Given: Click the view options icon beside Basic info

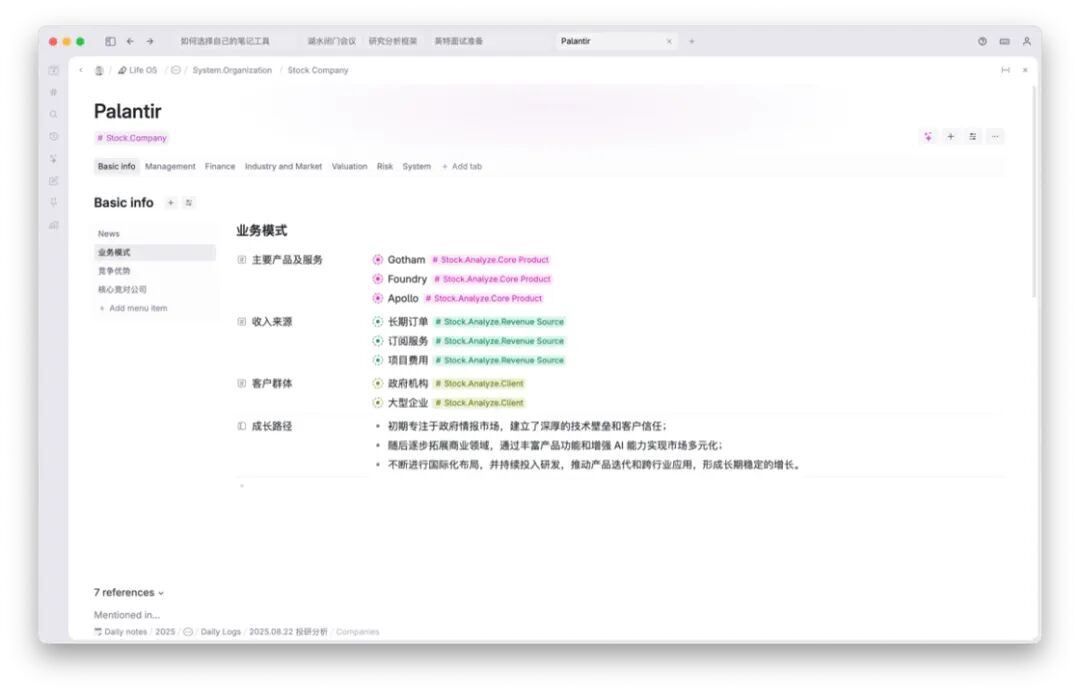Looking at the screenshot, I should [x=189, y=203].
